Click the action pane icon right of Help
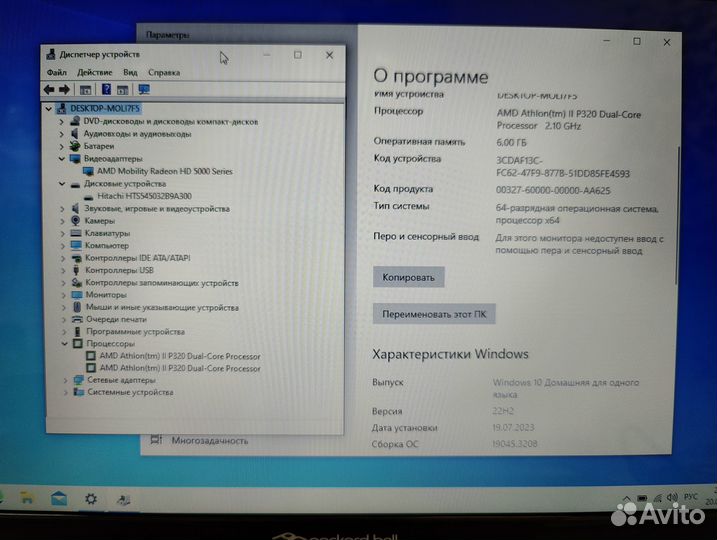 pyautogui.click(x=122, y=90)
